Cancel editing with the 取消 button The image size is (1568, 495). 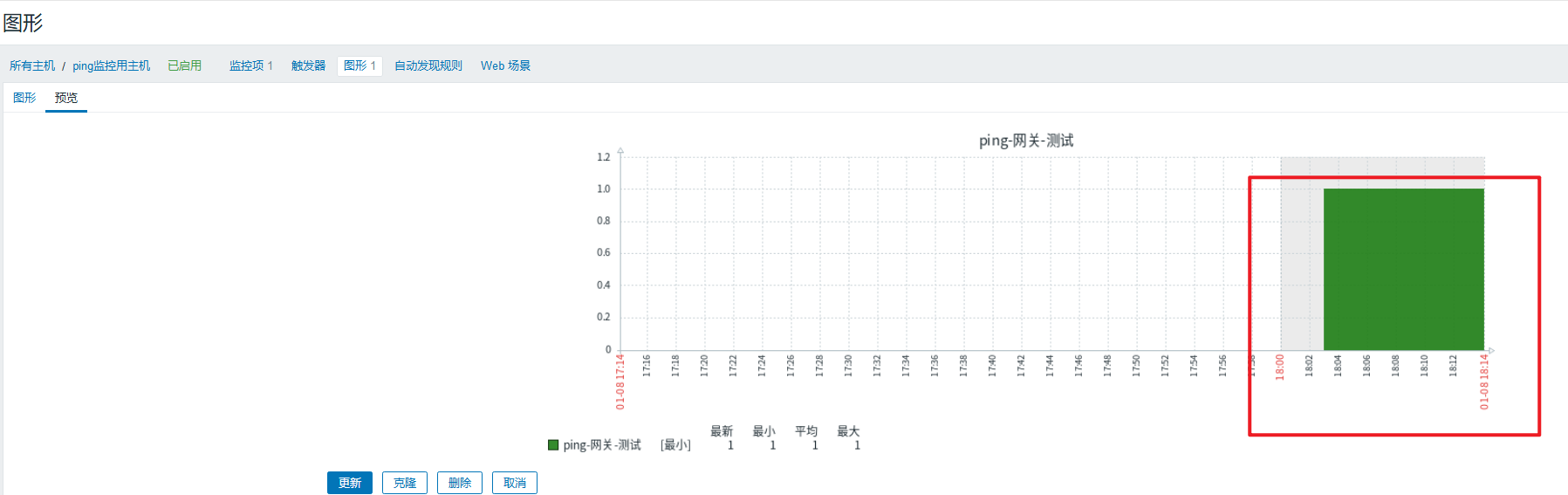515,483
